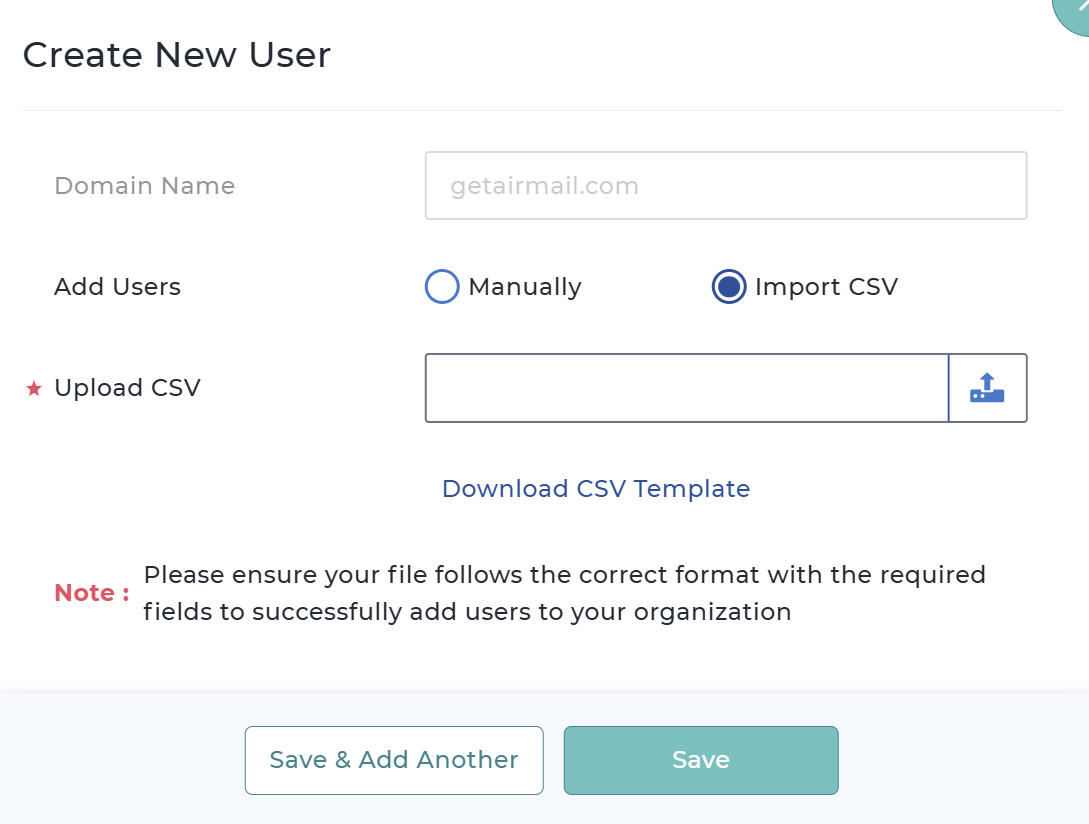This screenshot has width=1089, height=824.
Task: Open the Download CSV Template link
Action: (x=596, y=489)
